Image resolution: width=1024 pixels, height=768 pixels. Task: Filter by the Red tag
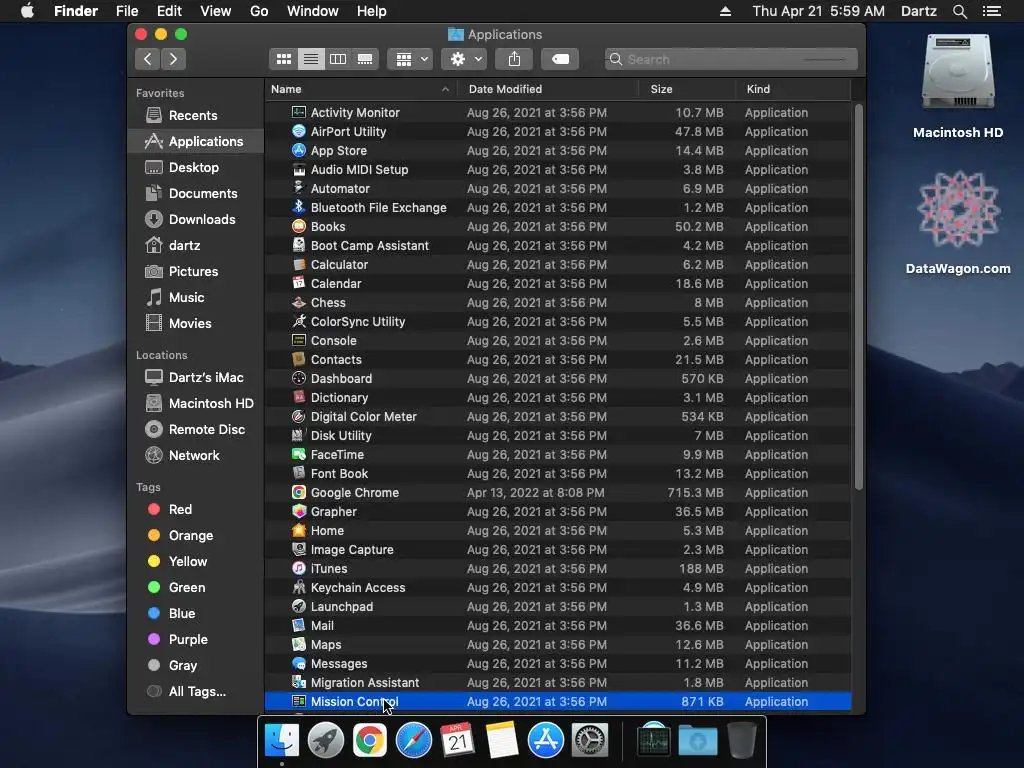click(196, 509)
